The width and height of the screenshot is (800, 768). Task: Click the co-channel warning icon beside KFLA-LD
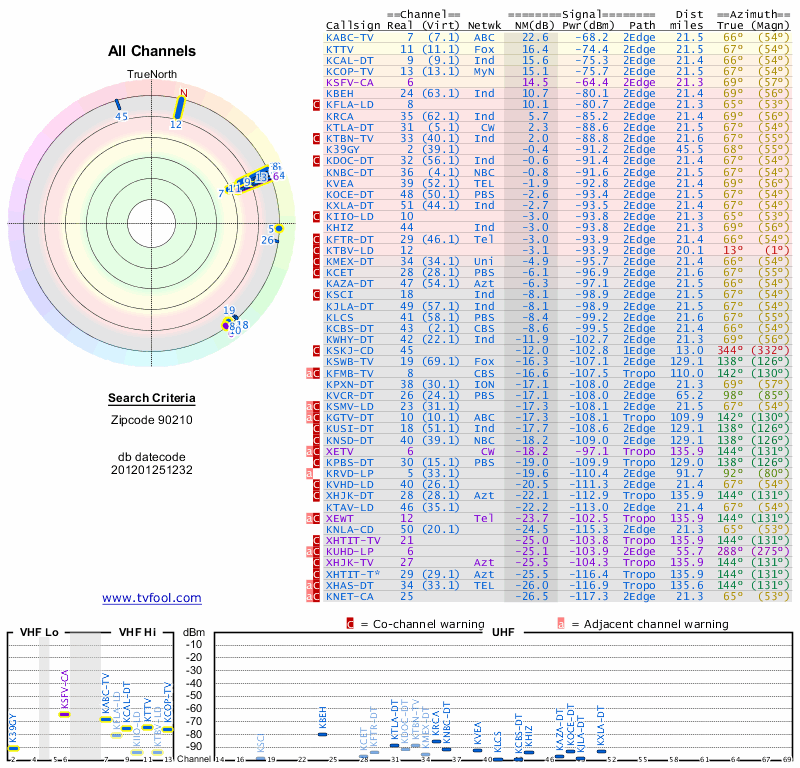coord(316,105)
